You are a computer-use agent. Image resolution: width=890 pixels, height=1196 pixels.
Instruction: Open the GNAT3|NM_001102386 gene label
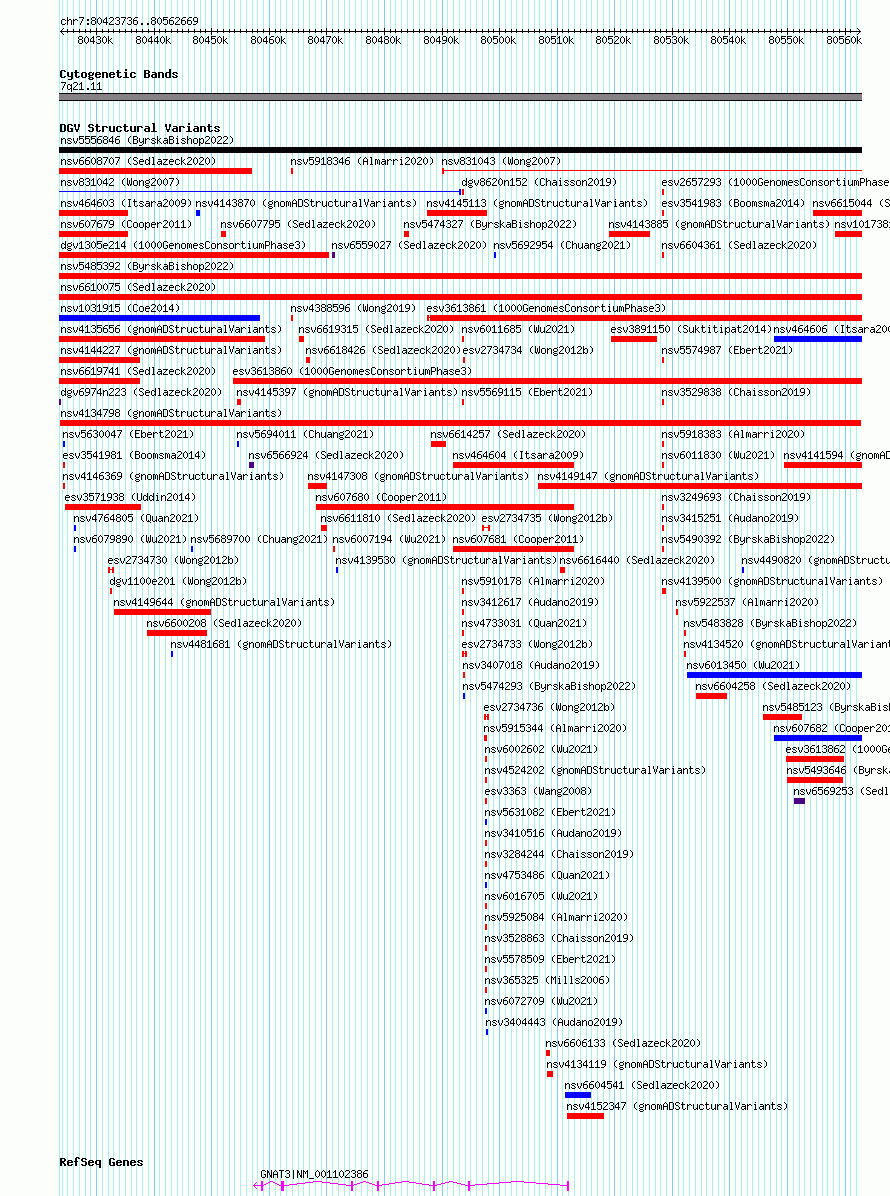[314, 1175]
